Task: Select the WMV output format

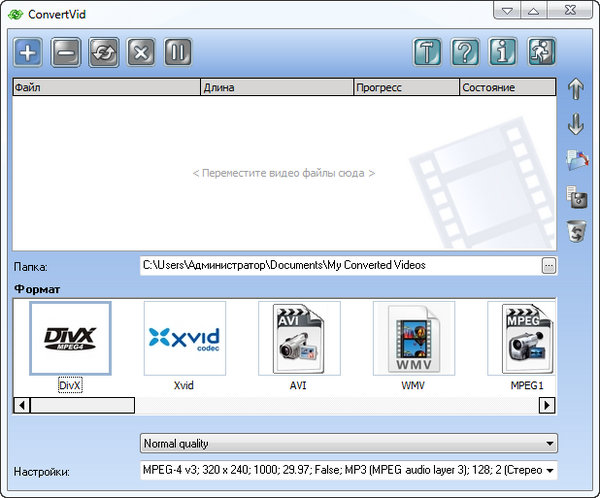Action: pyautogui.click(x=413, y=338)
